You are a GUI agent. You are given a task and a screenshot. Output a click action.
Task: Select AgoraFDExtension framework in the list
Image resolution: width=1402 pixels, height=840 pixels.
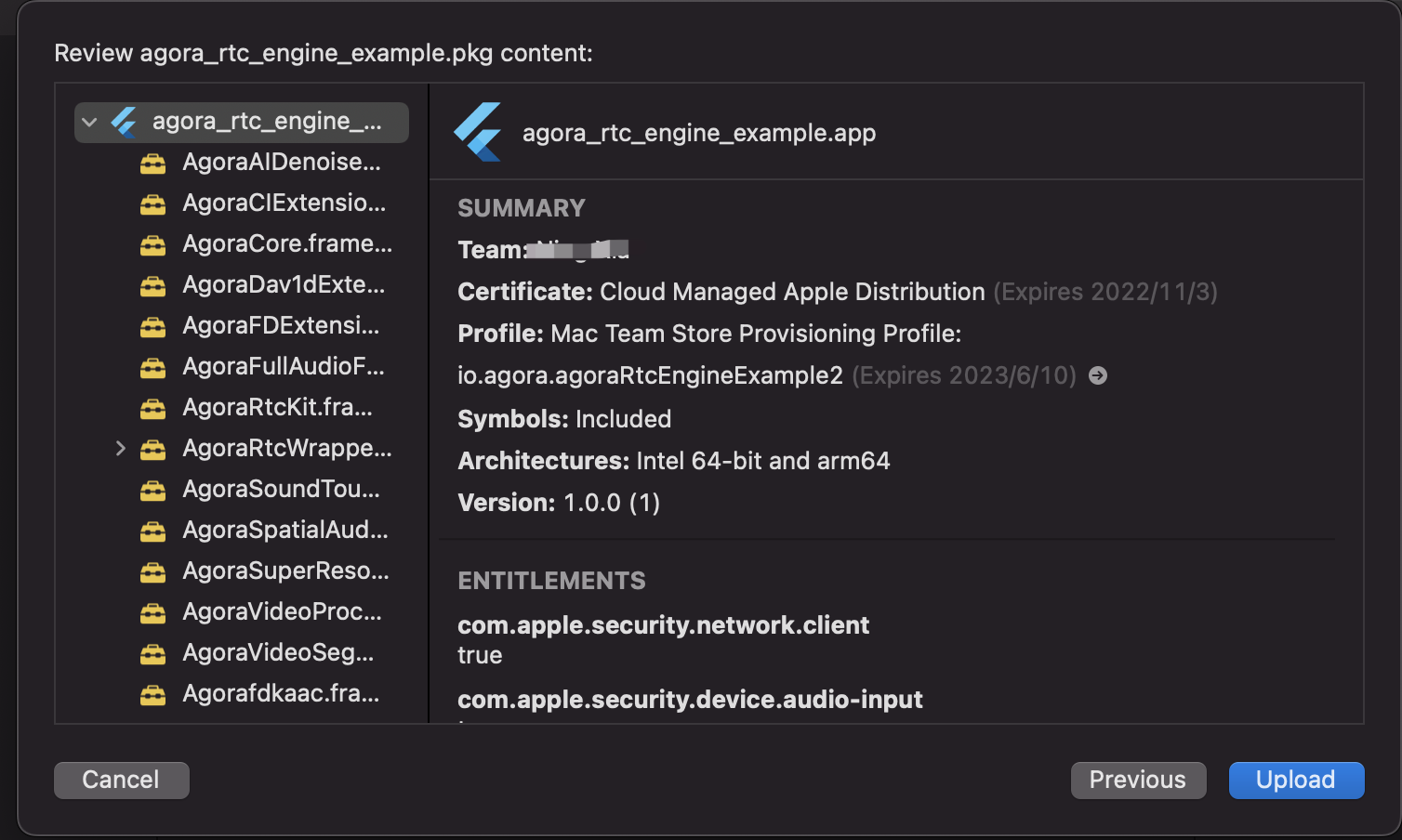281,325
